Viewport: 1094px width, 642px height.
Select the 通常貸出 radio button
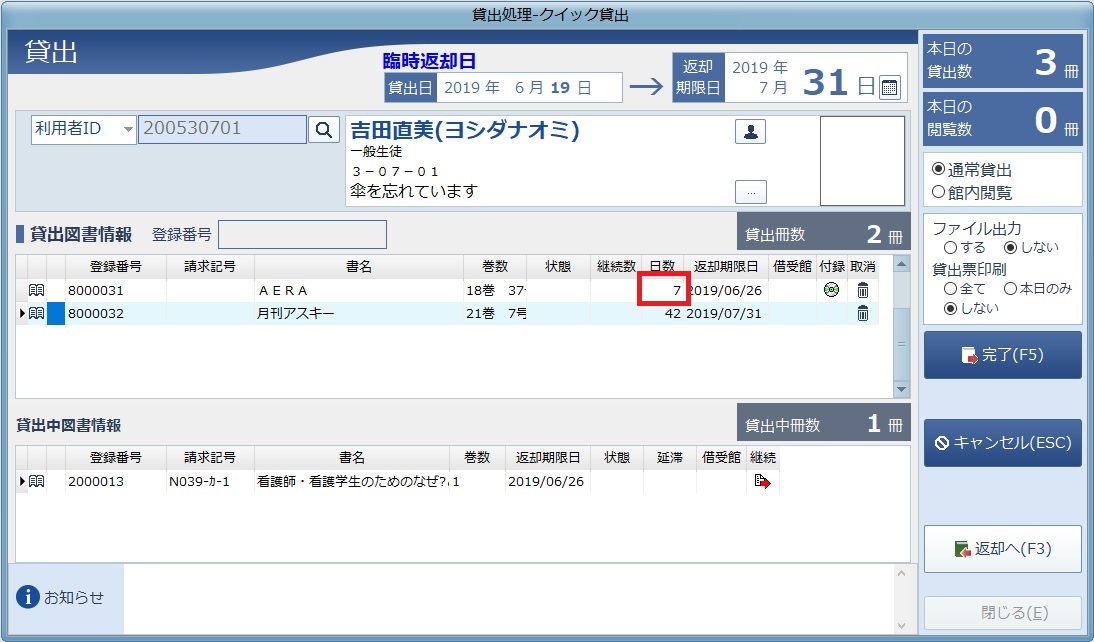coord(938,169)
